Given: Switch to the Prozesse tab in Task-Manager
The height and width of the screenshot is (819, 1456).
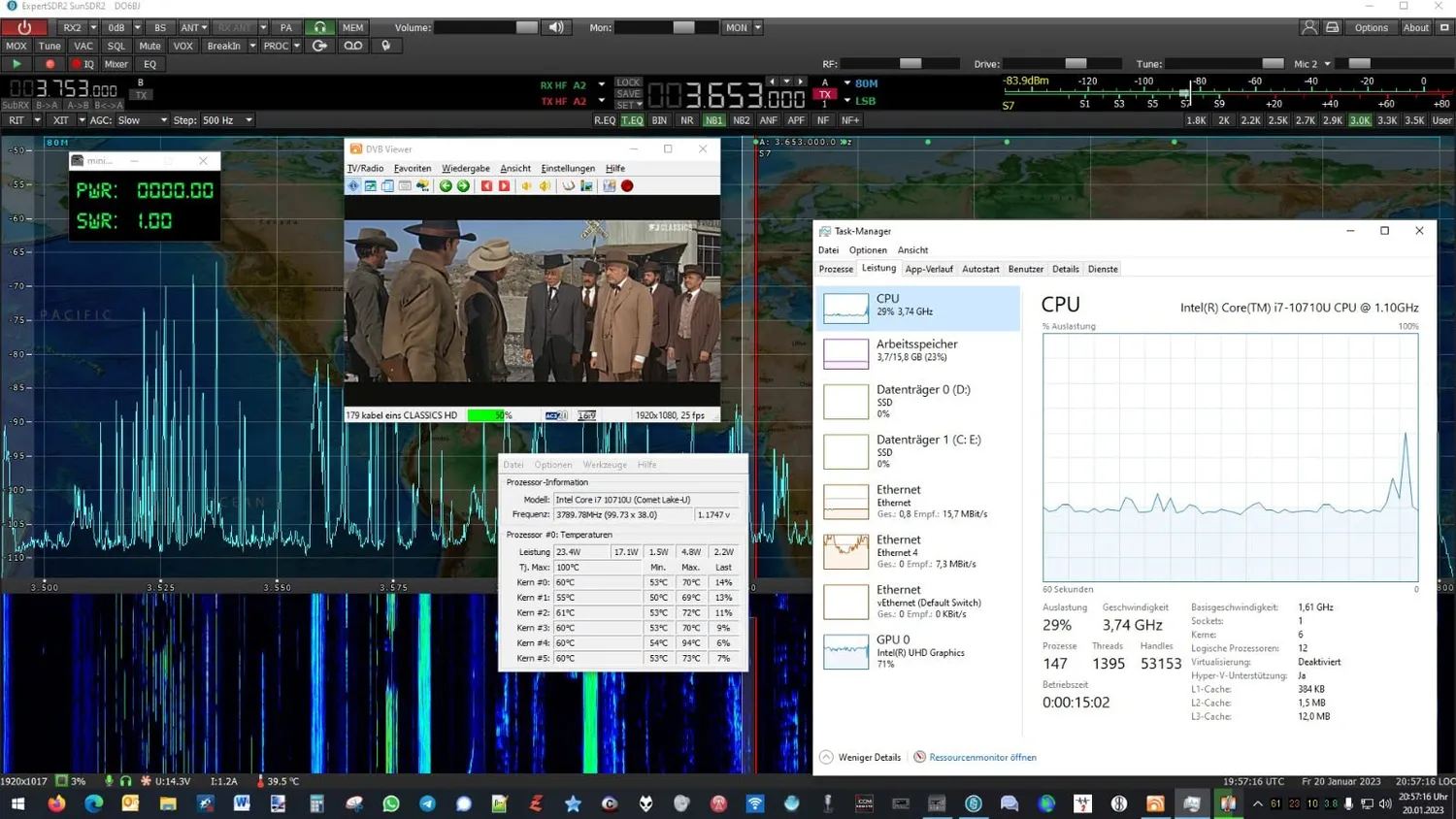Looking at the screenshot, I should point(836,269).
